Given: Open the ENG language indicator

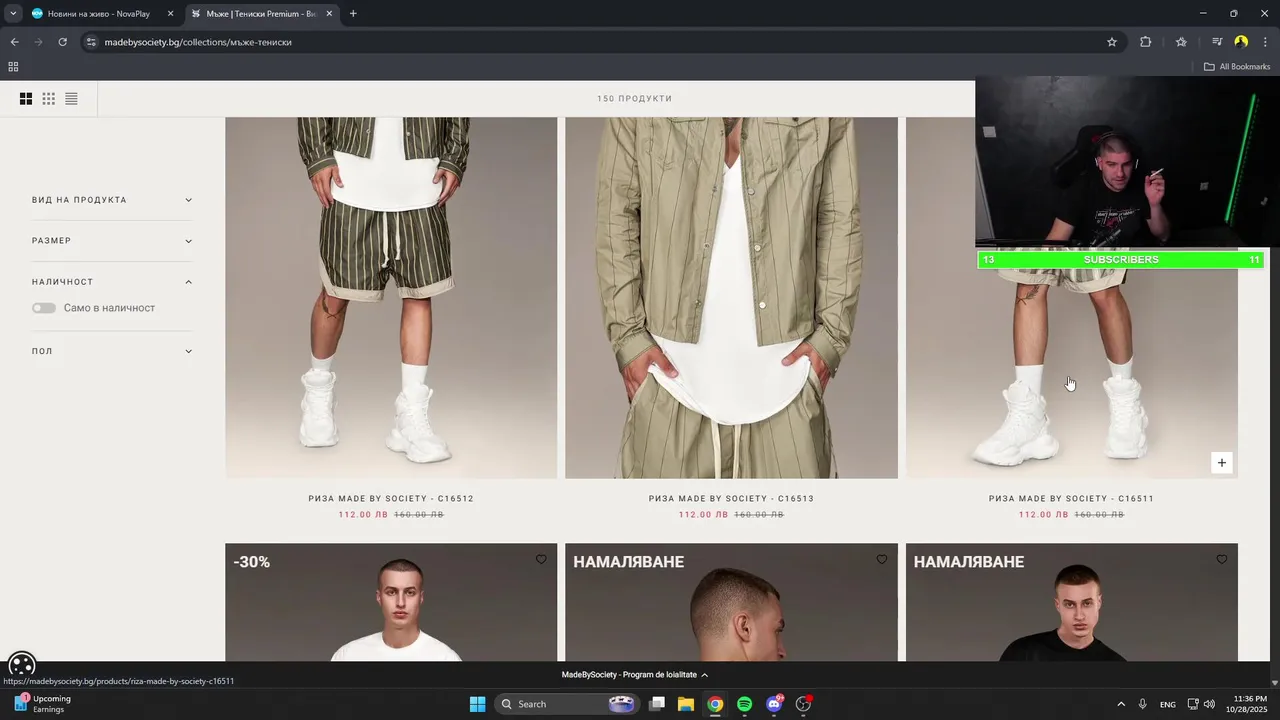Looking at the screenshot, I should click(x=1167, y=704).
